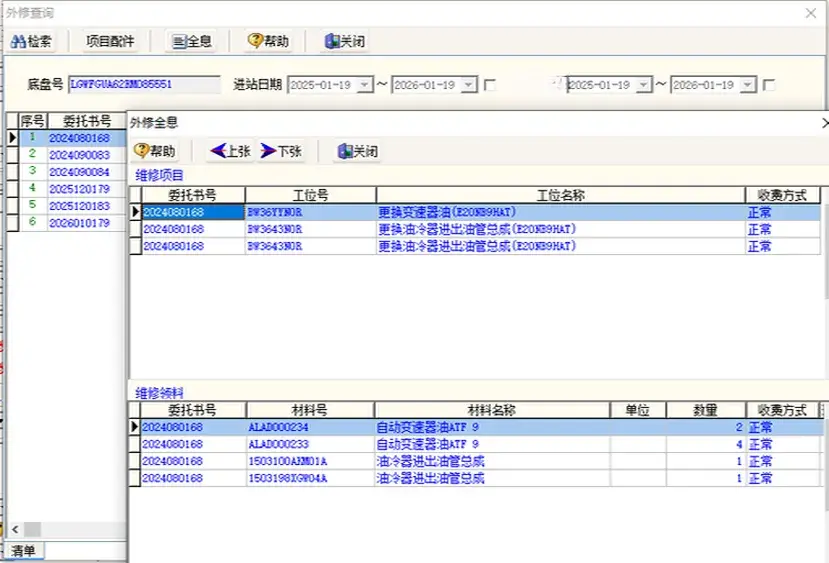Click 帮助 help icon in main toolbar
The height and width of the screenshot is (563, 829).
(254, 41)
